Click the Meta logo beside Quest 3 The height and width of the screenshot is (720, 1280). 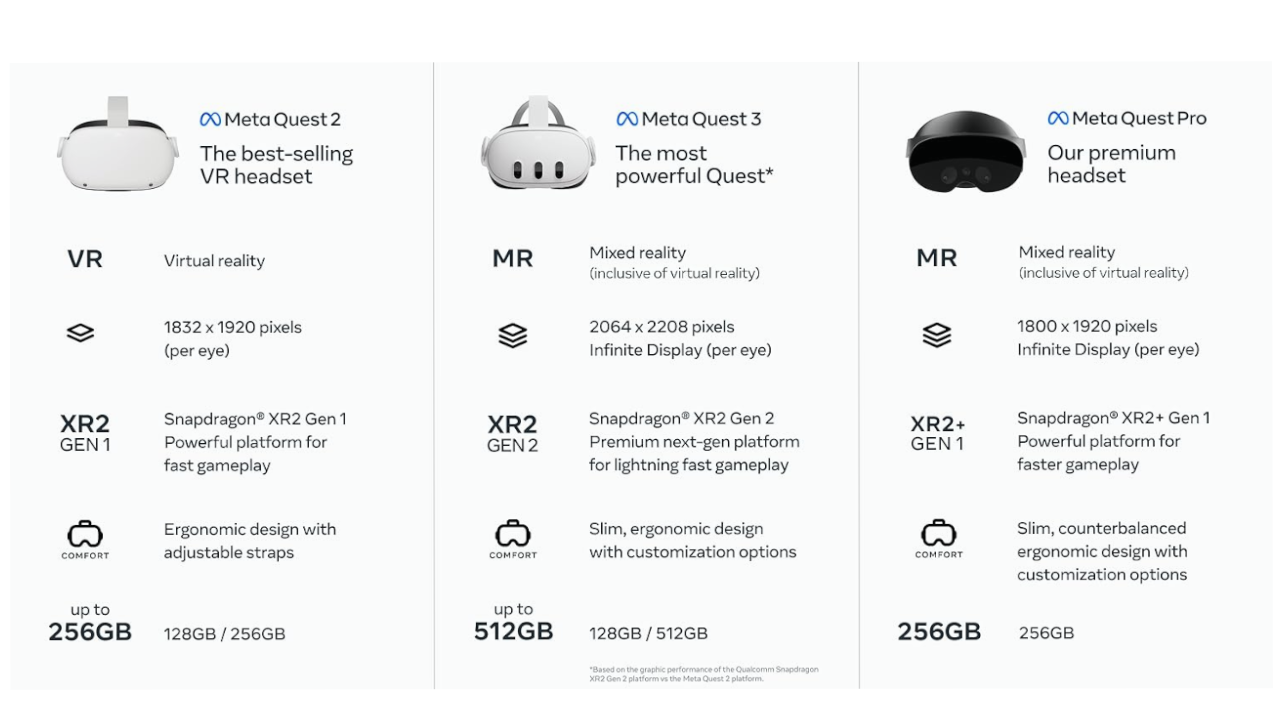pos(627,120)
